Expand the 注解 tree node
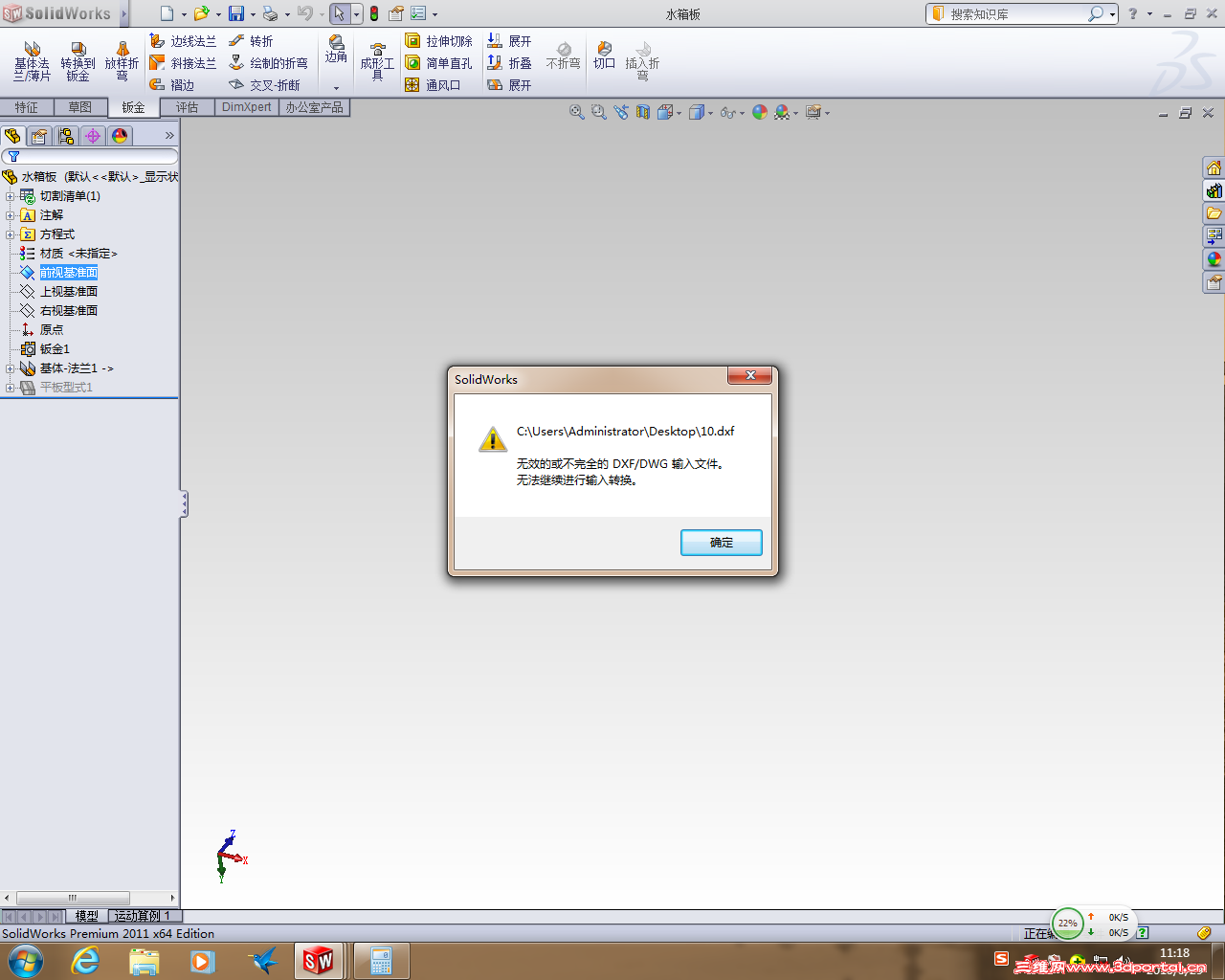 (10, 215)
